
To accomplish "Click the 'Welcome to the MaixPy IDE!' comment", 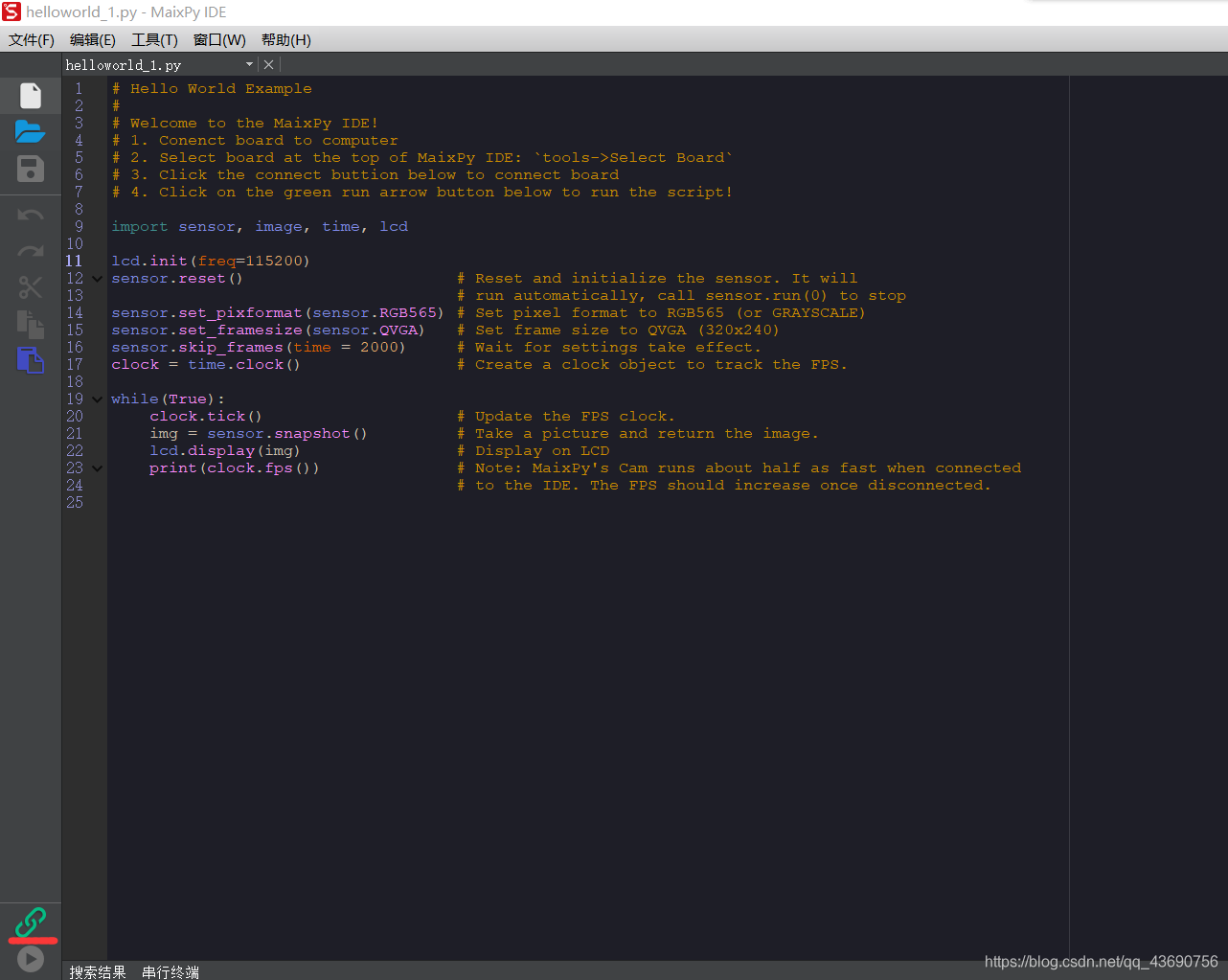I will point(254,124).
